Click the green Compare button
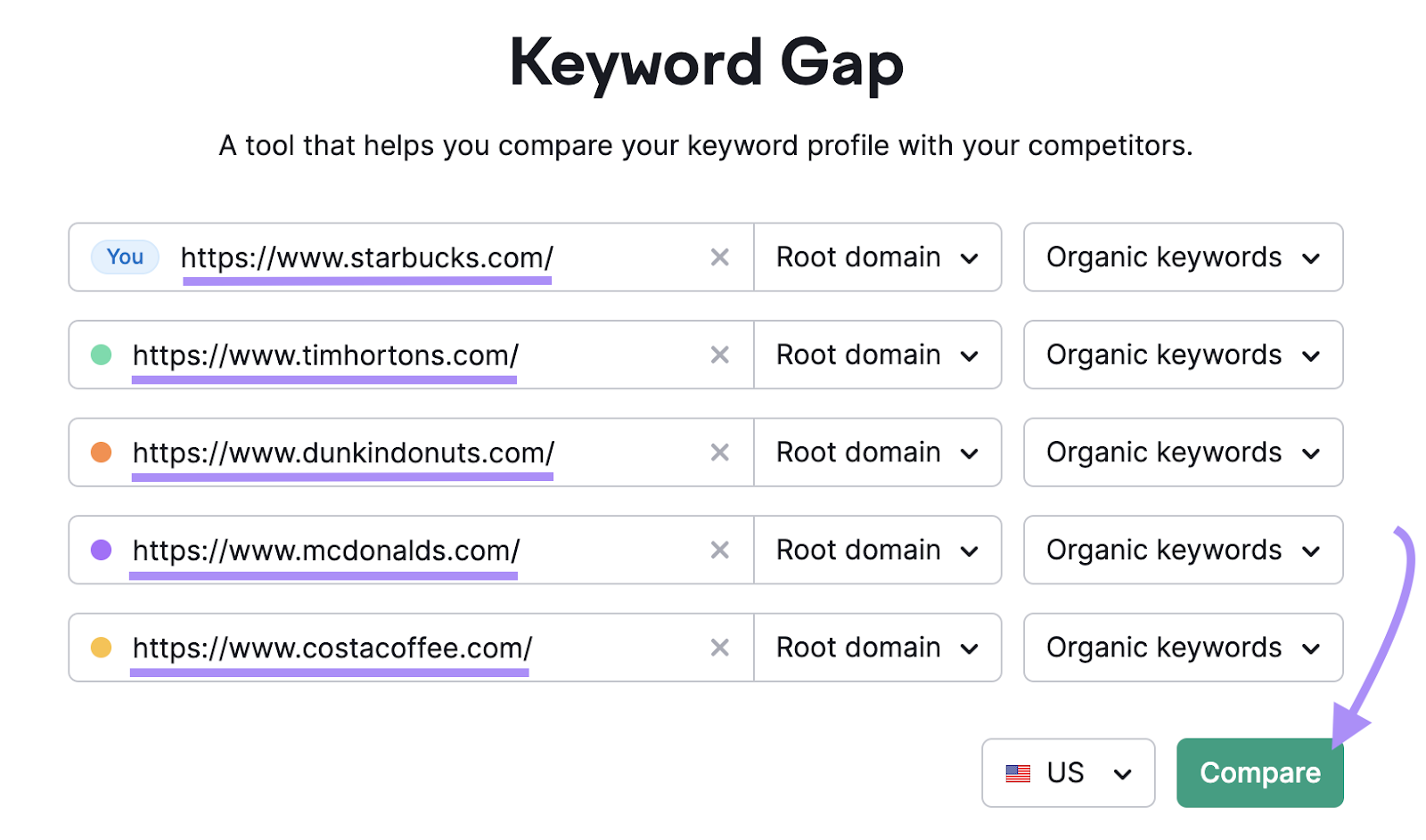 [x=1259, y=772]
